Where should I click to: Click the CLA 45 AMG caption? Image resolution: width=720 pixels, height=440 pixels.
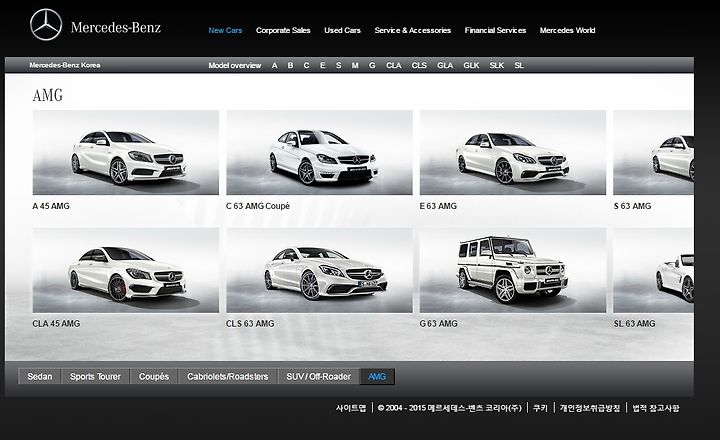pos(56,324)
